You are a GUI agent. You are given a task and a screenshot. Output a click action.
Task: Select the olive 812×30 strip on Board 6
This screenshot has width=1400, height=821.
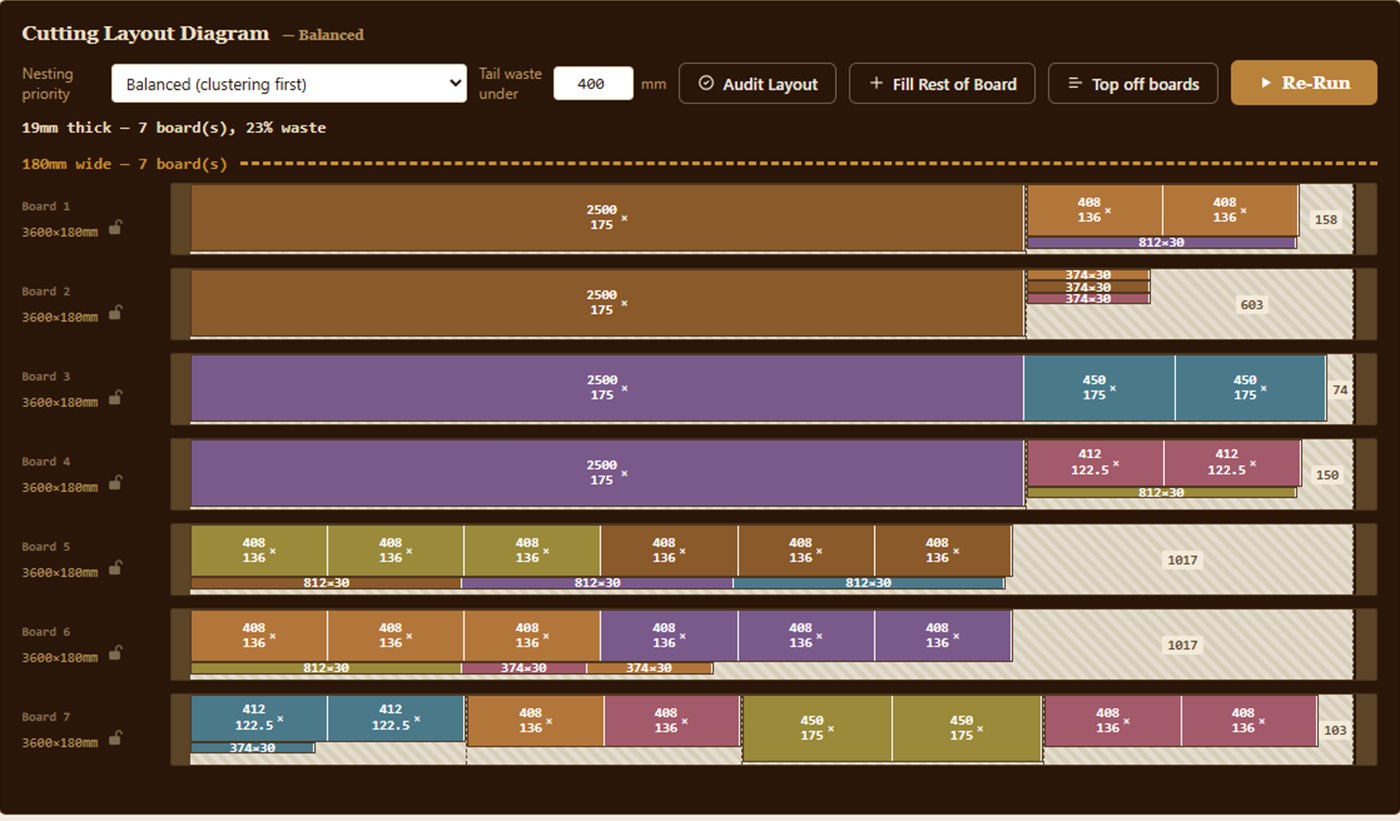pyautogui.click(x=326, y=668)
